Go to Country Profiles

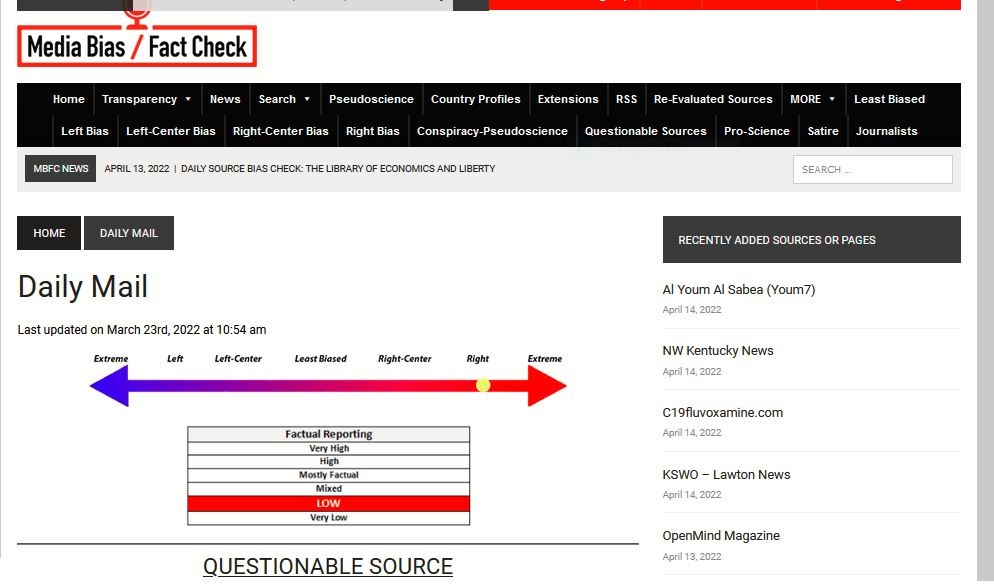475,100
